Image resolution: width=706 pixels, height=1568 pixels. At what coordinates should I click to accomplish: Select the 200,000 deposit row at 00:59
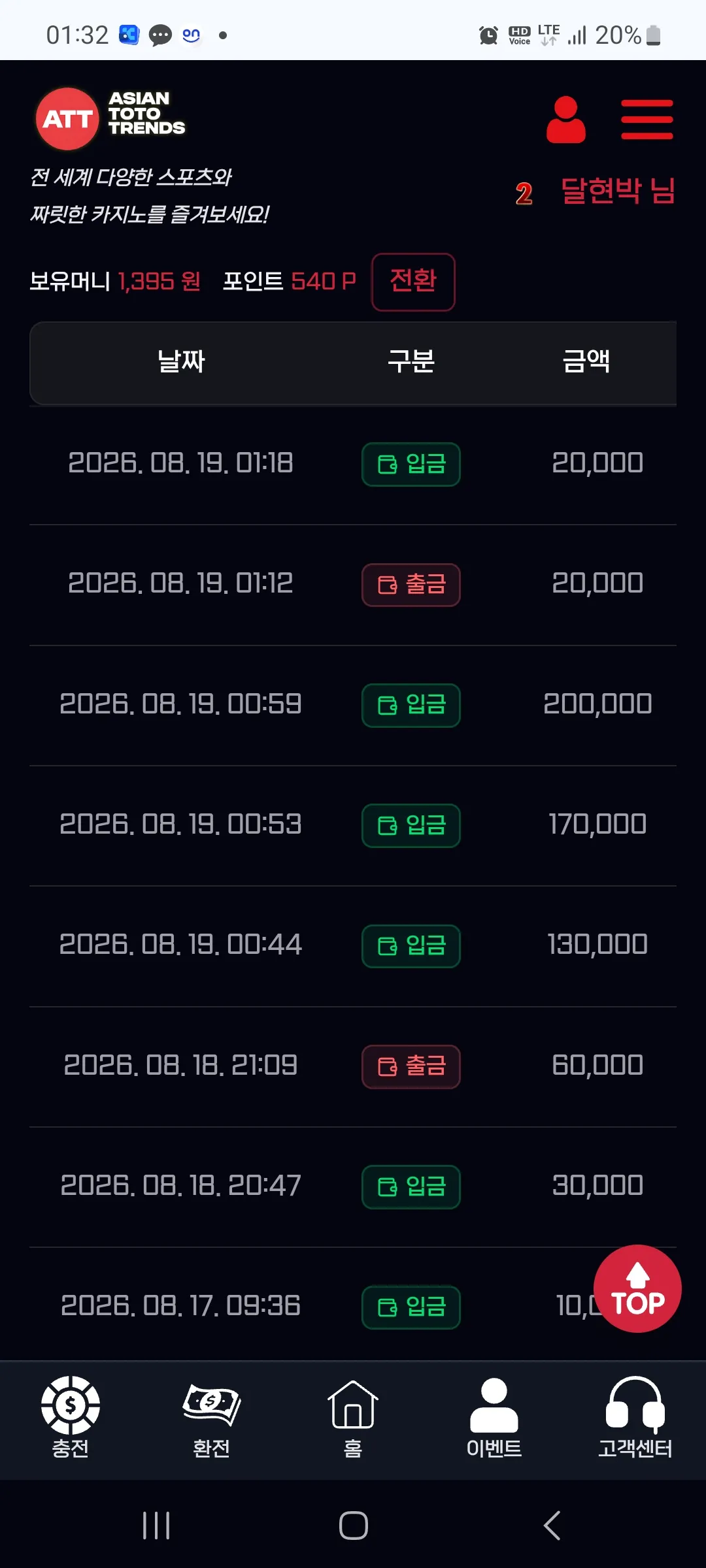coord(353,705)
